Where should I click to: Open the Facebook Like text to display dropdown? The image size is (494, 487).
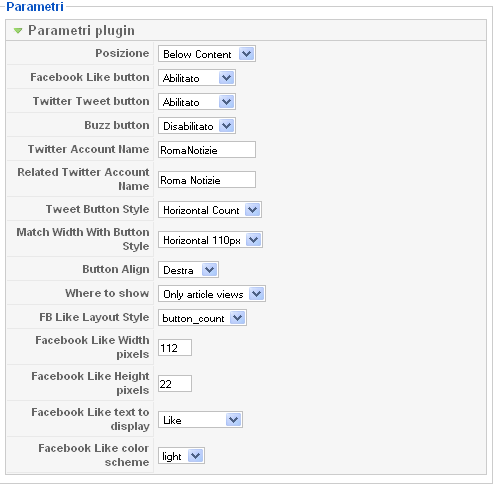[x=200, y=420]
